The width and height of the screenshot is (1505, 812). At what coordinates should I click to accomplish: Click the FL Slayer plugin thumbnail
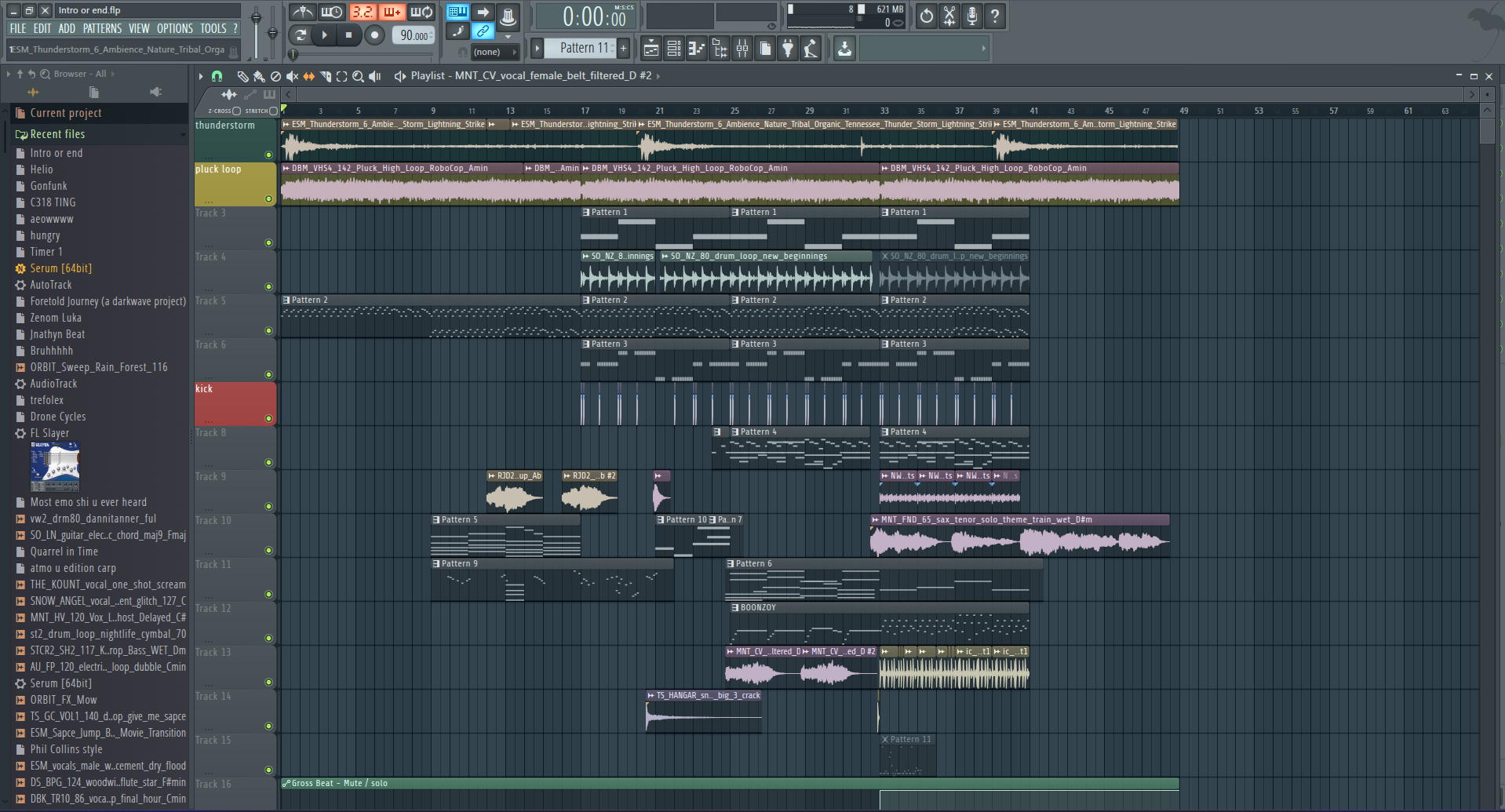coord(55,467)
